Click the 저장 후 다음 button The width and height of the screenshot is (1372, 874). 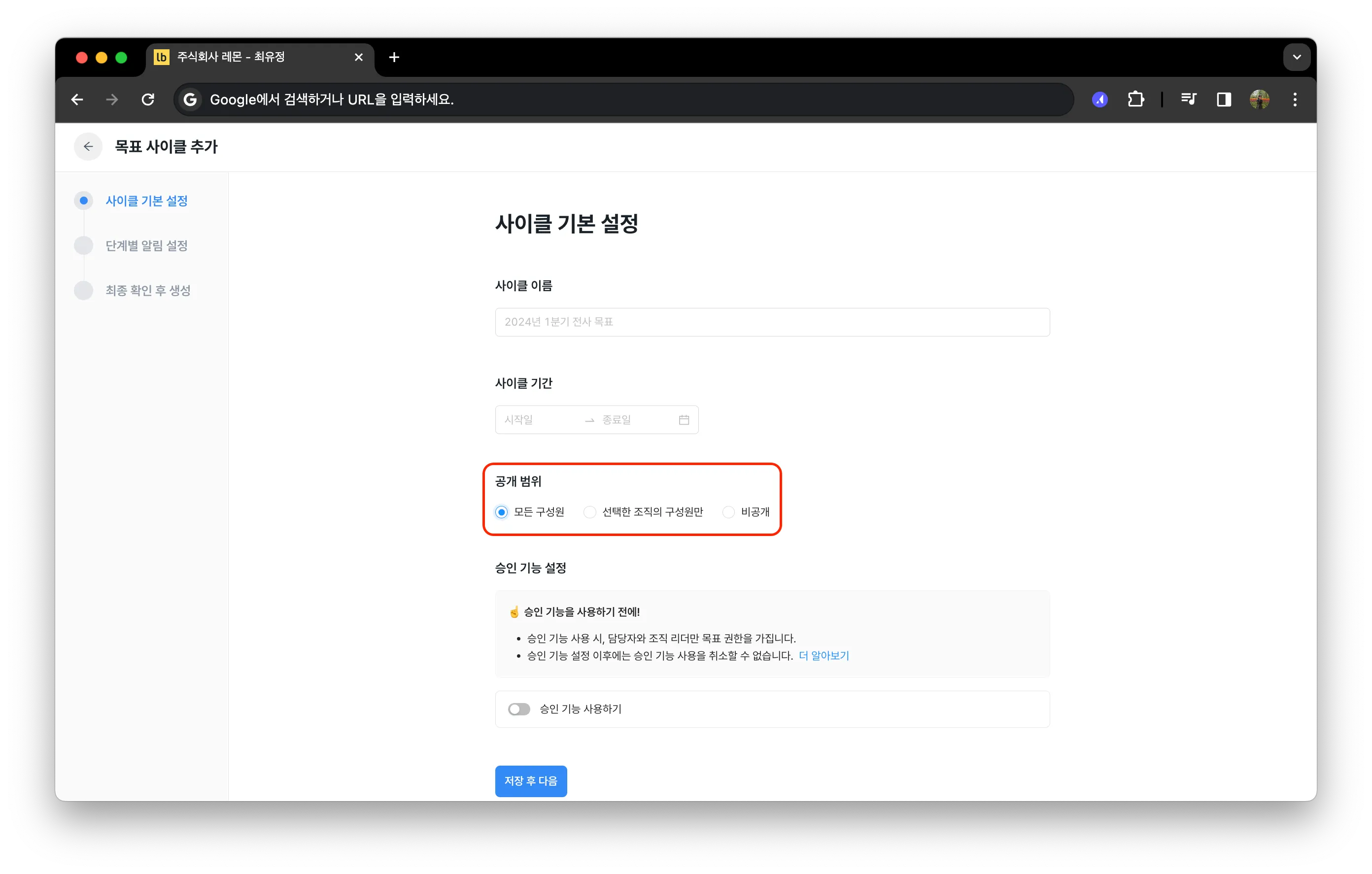[x=530, y=780]
